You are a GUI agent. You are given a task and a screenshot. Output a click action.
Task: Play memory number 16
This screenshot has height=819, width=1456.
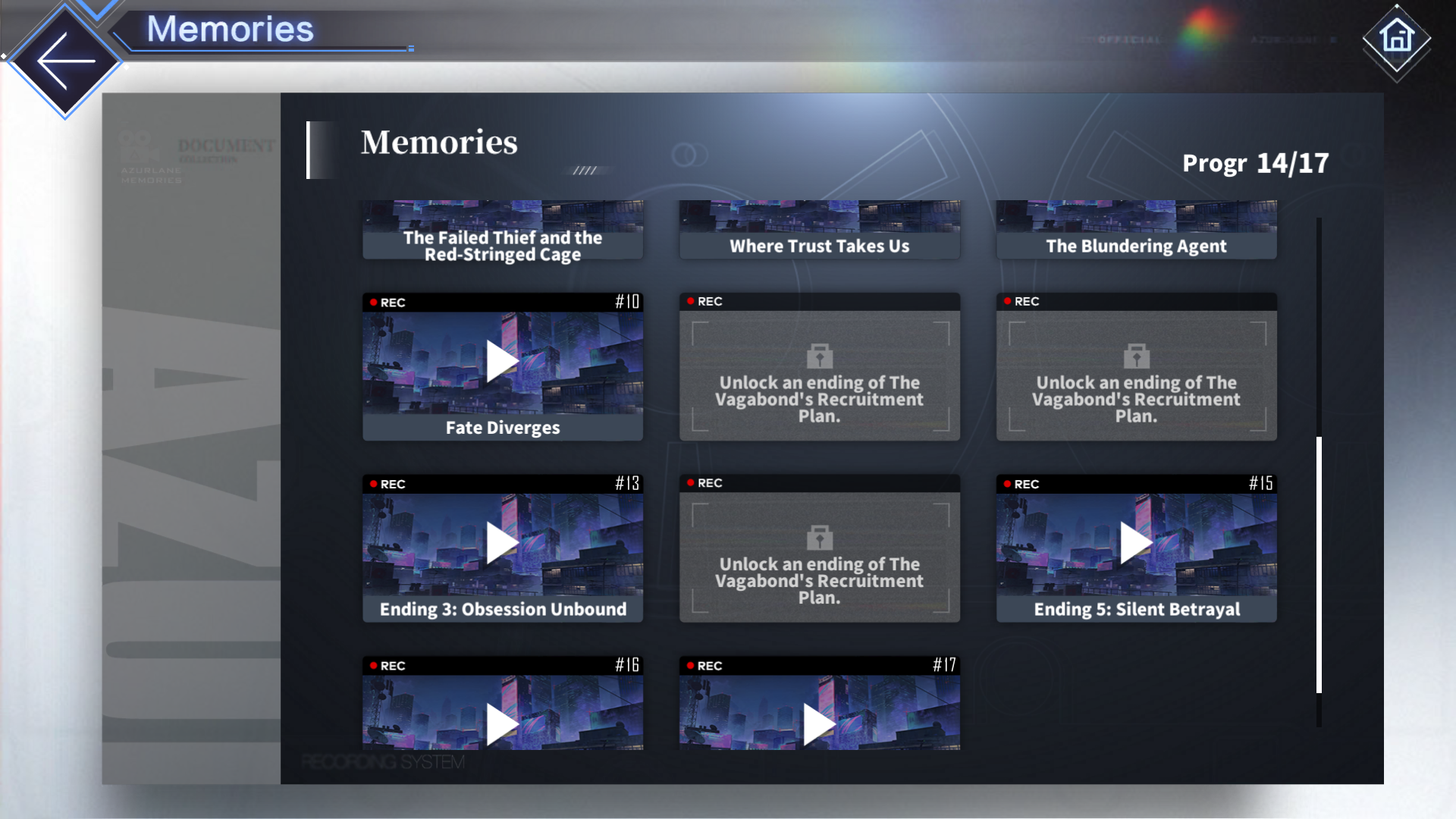click(x=502, y=724)
